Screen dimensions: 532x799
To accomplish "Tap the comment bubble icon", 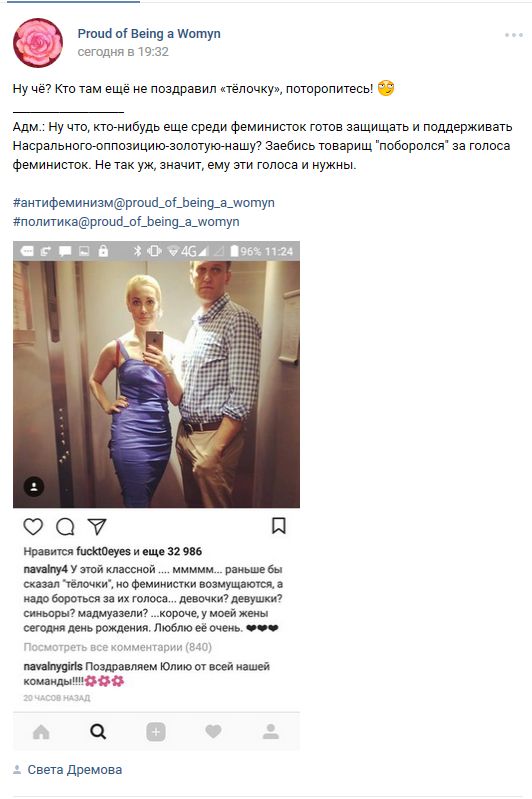I will coord(65,526).
